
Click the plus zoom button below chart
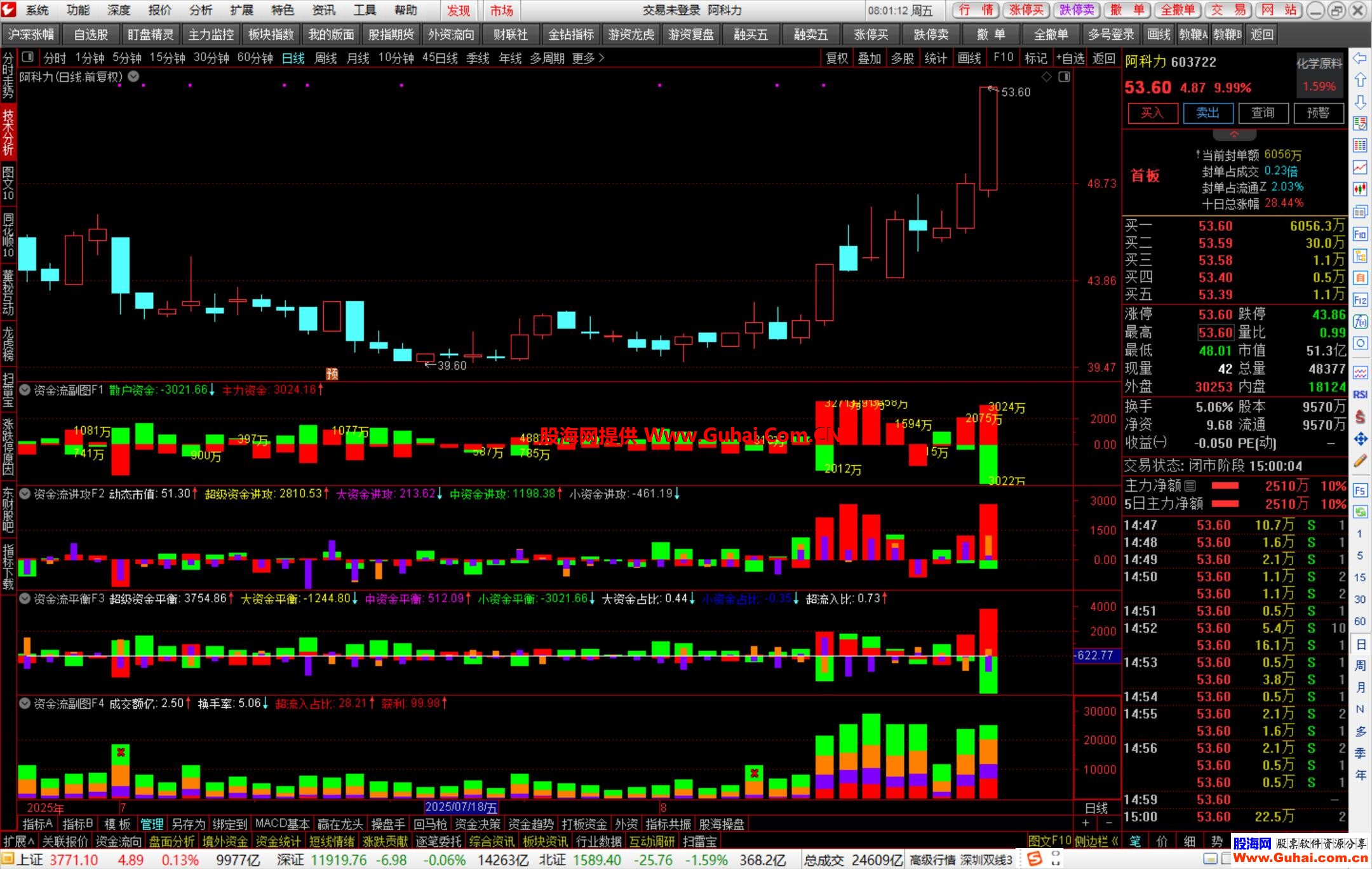click(x=1085, y=823)
